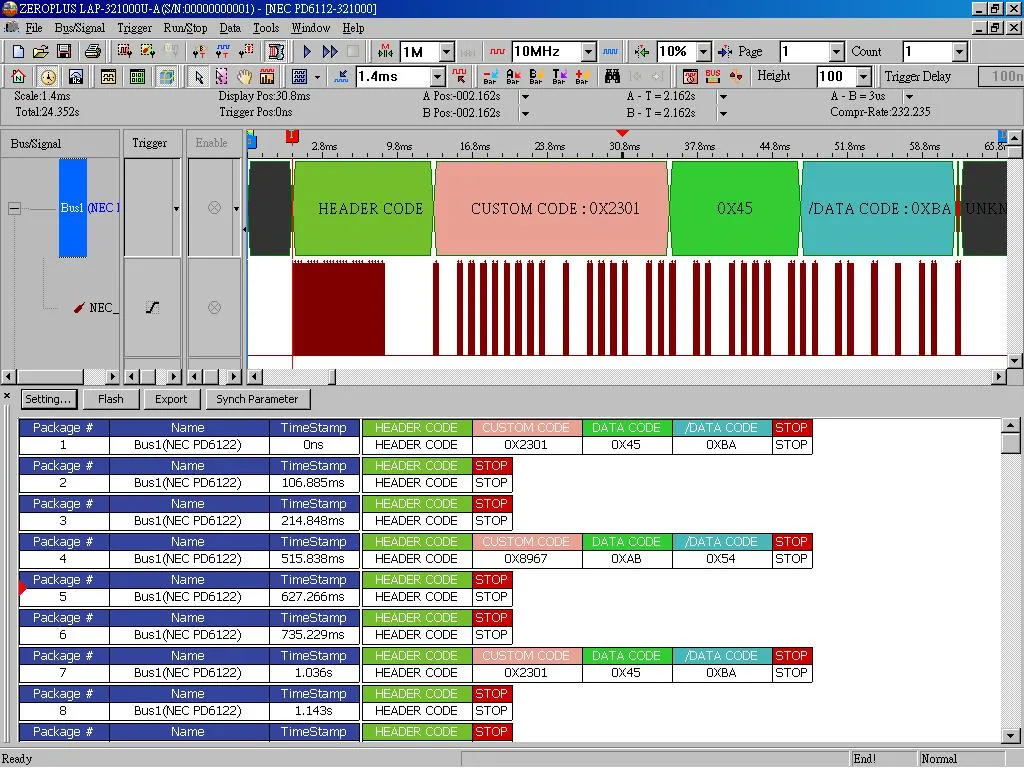Open the Data menu
Image resolution: width=1024 pixels, height=768 pixels.
click(230, 28)
